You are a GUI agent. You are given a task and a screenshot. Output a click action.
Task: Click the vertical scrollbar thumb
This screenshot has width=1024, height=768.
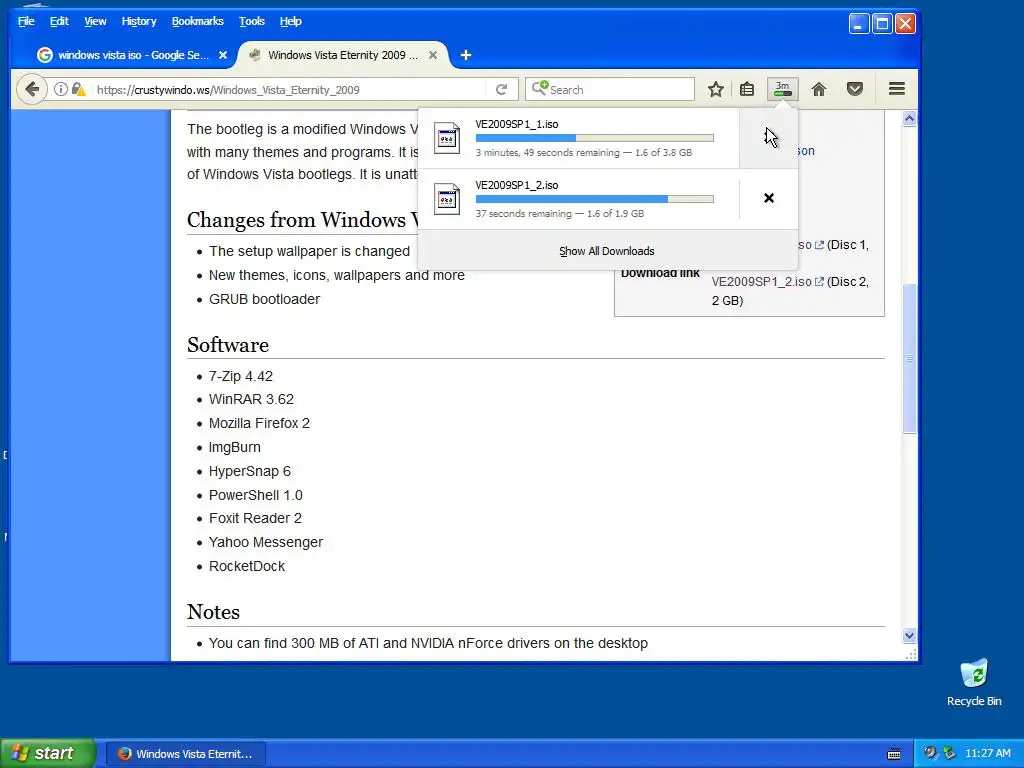(909, 358)
